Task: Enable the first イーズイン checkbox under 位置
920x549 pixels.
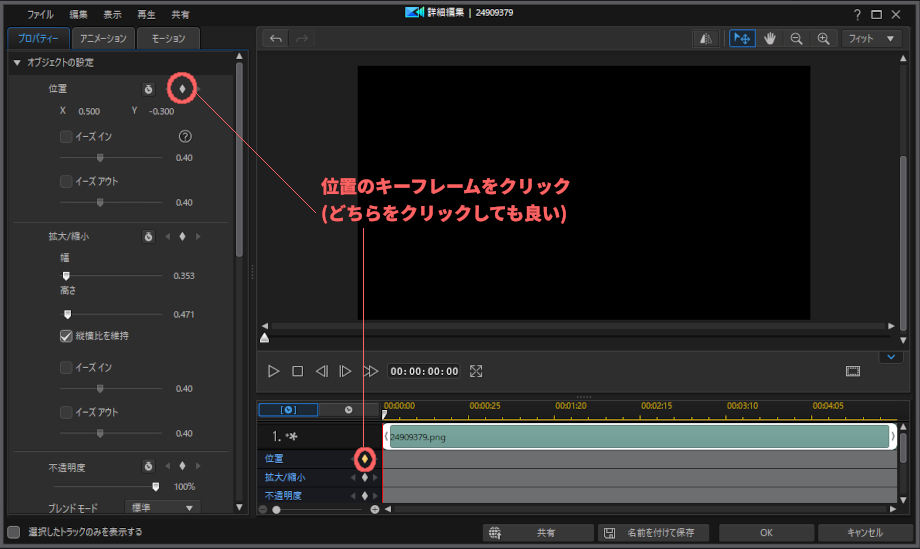Action: (x=66, y=137)
